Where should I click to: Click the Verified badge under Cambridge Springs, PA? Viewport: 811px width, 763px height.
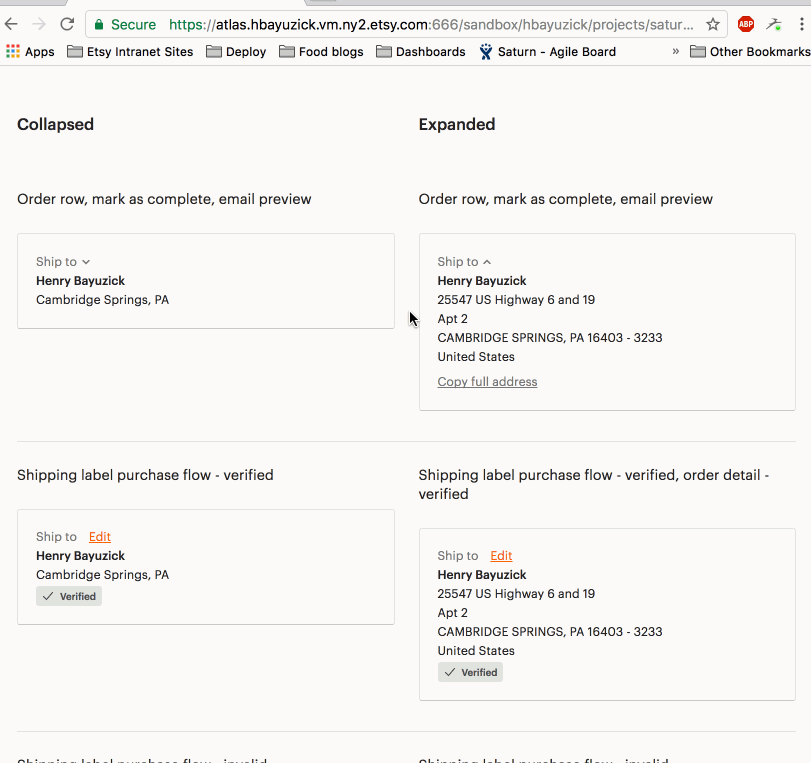69,596
